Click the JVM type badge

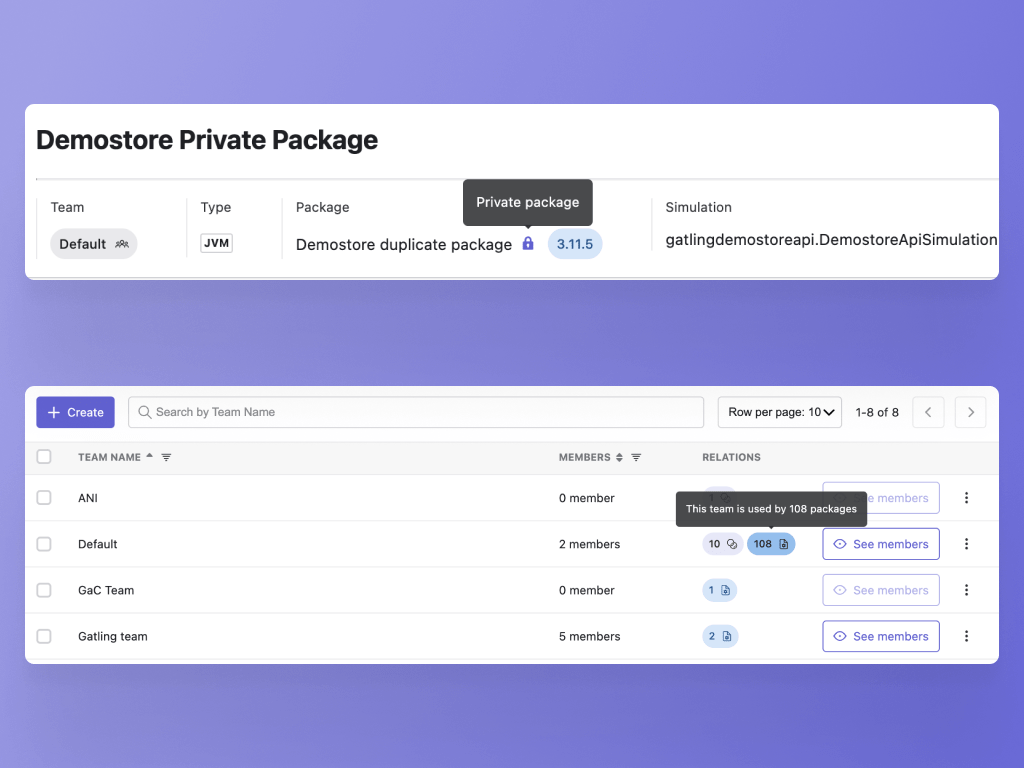pos(216,244)
